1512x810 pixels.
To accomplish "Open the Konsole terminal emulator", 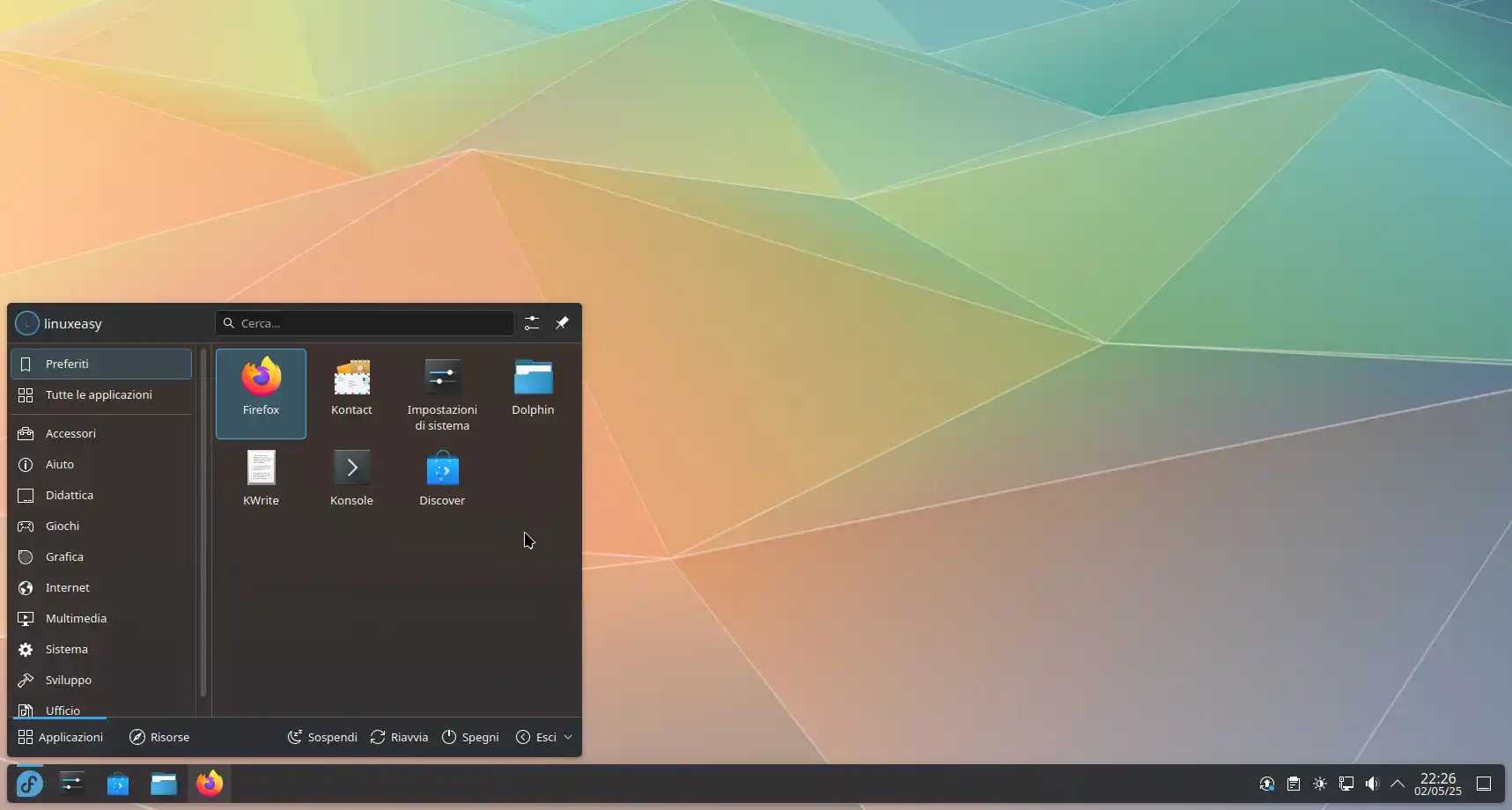I will click(x=351, y=478).
